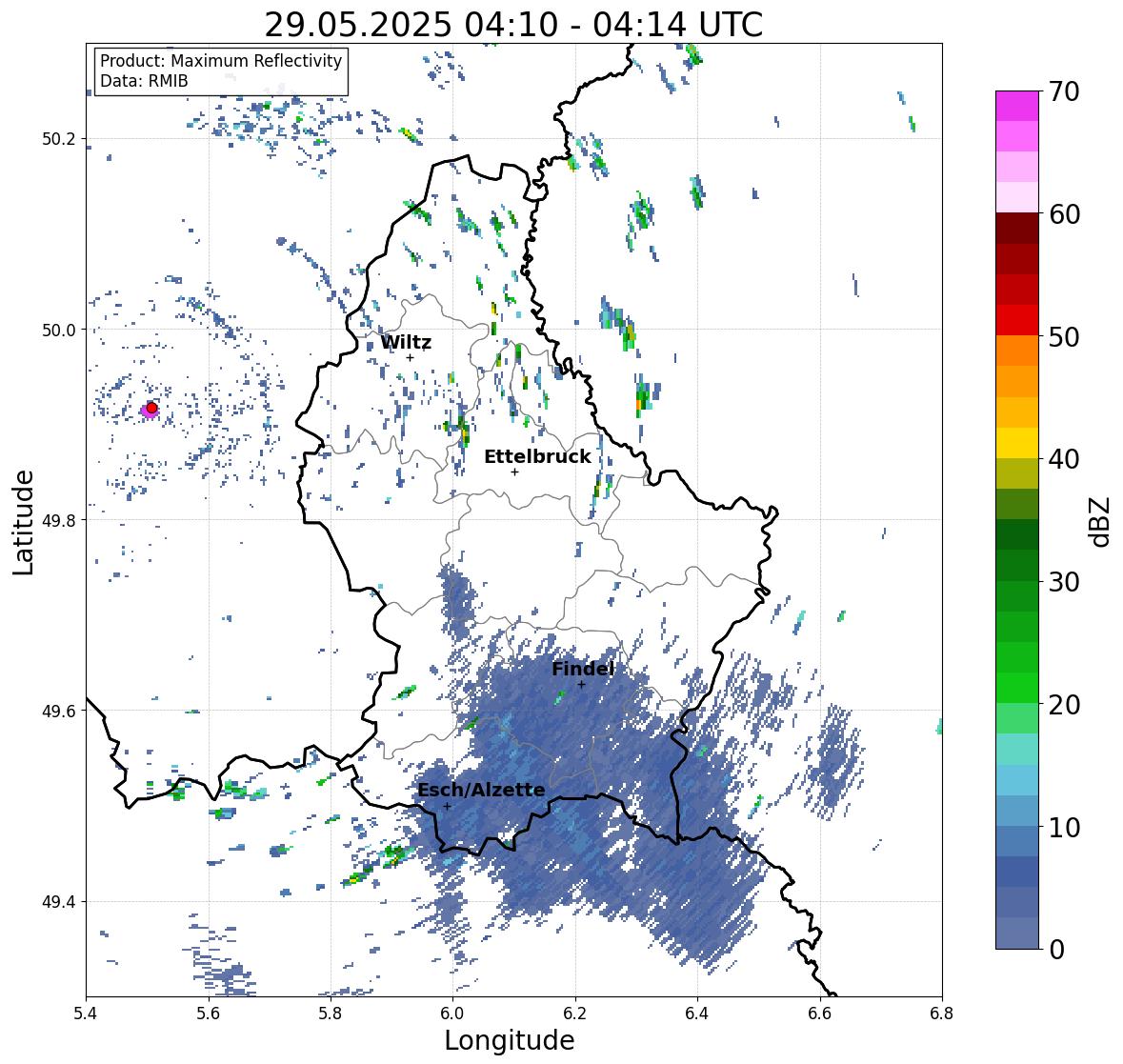This screenshot has width=1123, height=1064.
Task: Click the 'Data: RMIB' text
Action: click(x=144, y=81)
